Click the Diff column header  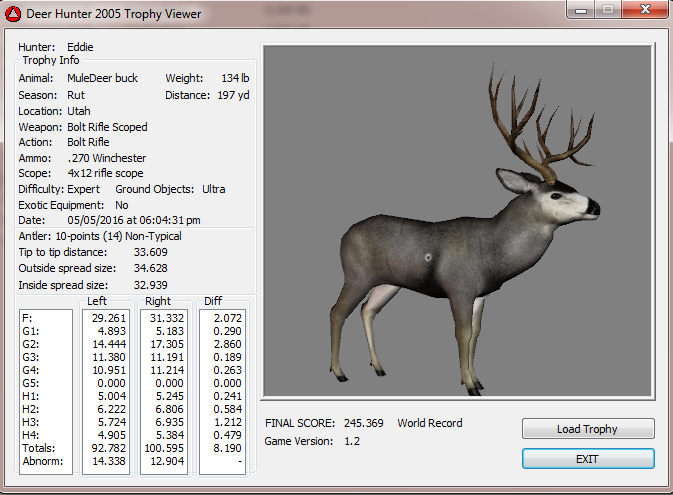213,301
